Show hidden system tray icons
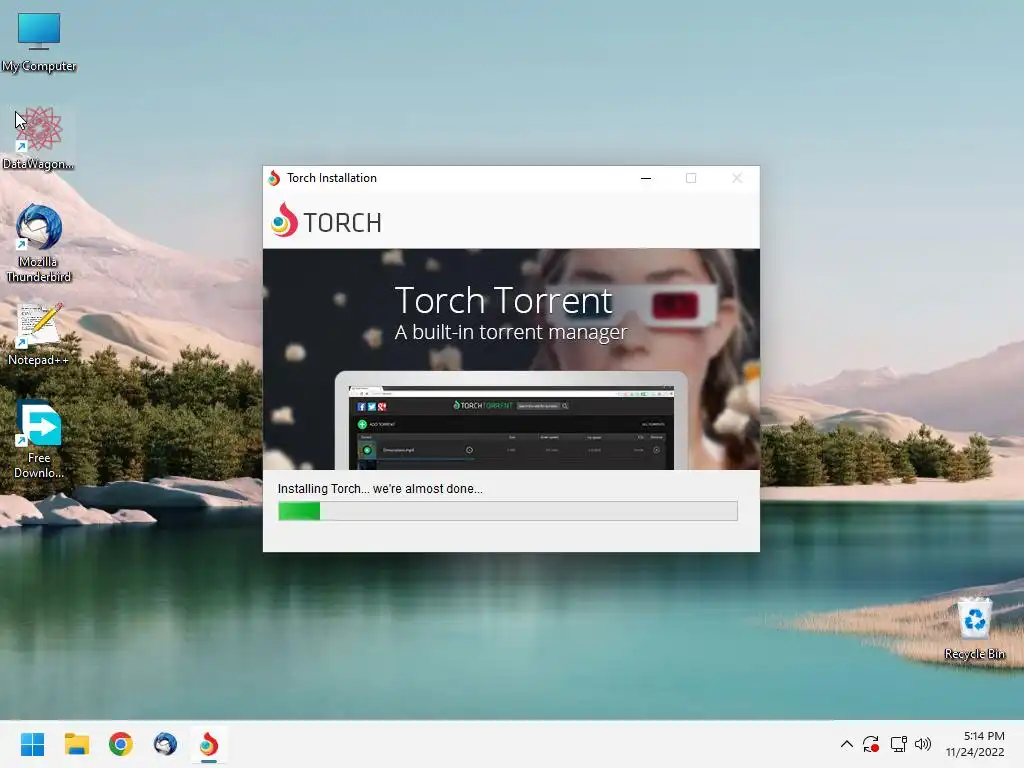Screen dimensions: 1024x768 tap(846, 744)
